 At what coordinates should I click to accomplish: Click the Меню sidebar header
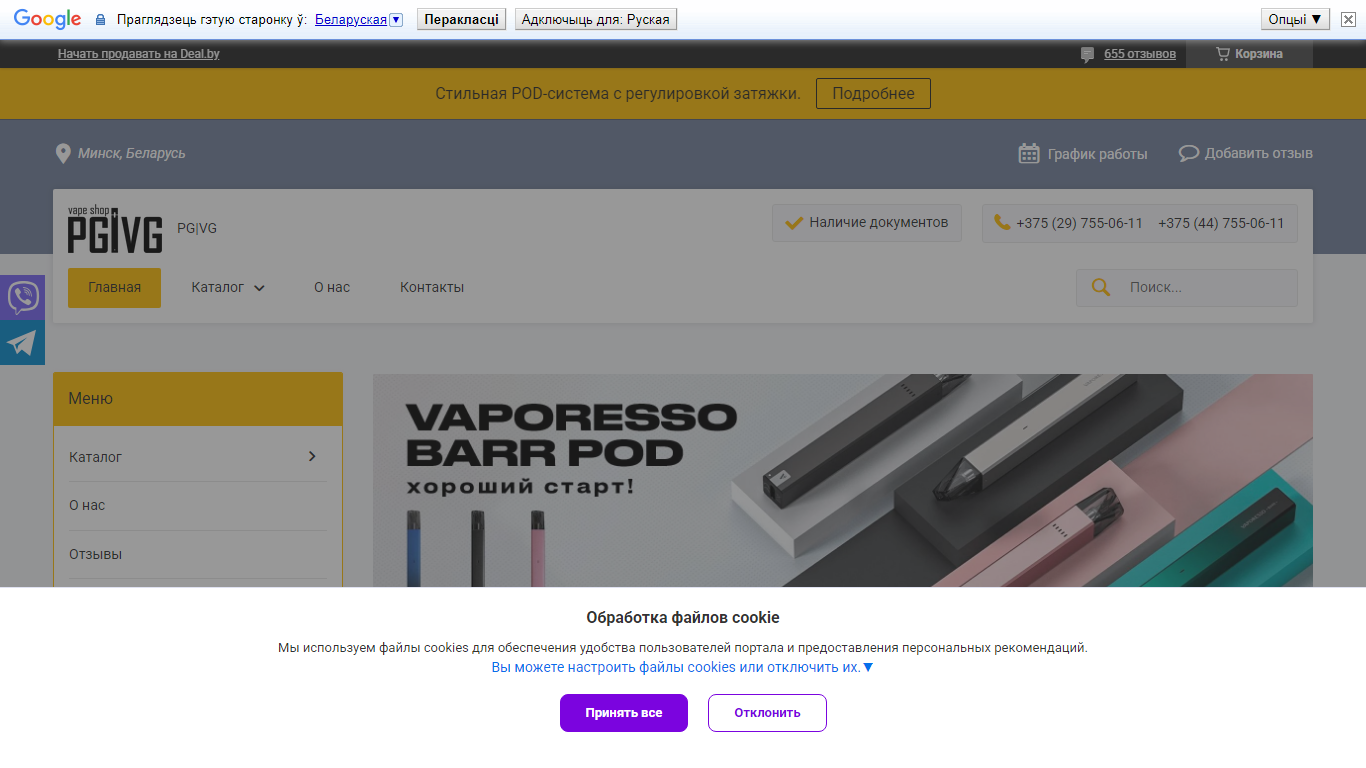click(x=198, y=399)
